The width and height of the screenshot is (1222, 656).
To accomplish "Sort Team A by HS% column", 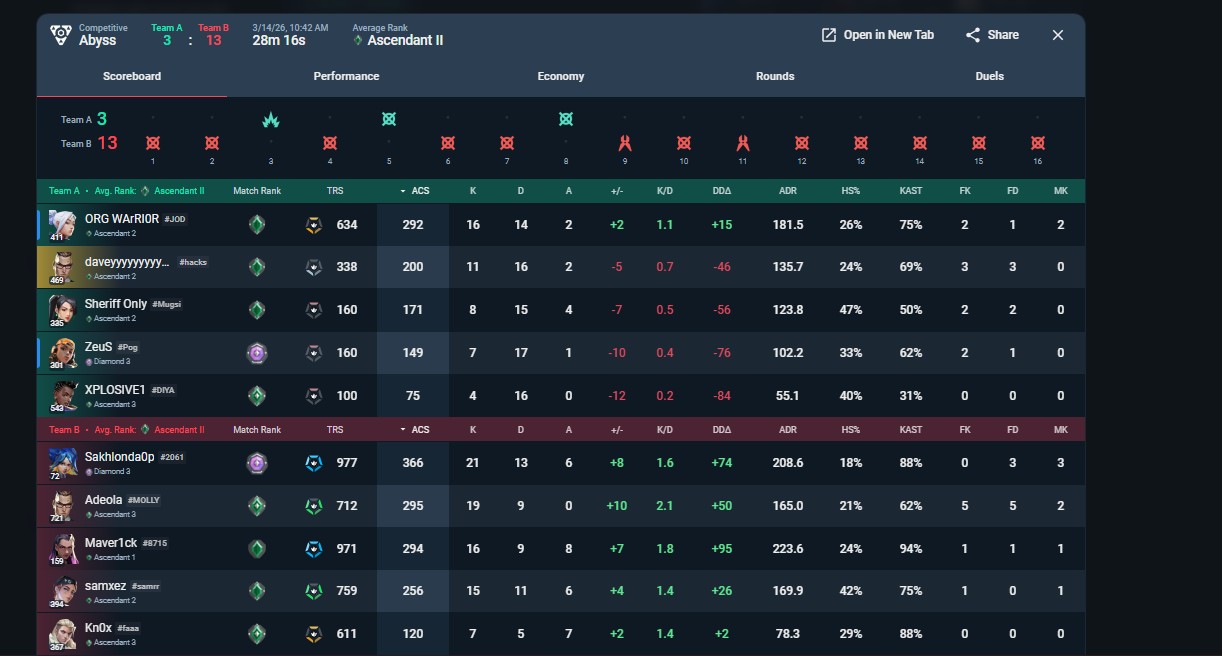I will click(851, 191).
